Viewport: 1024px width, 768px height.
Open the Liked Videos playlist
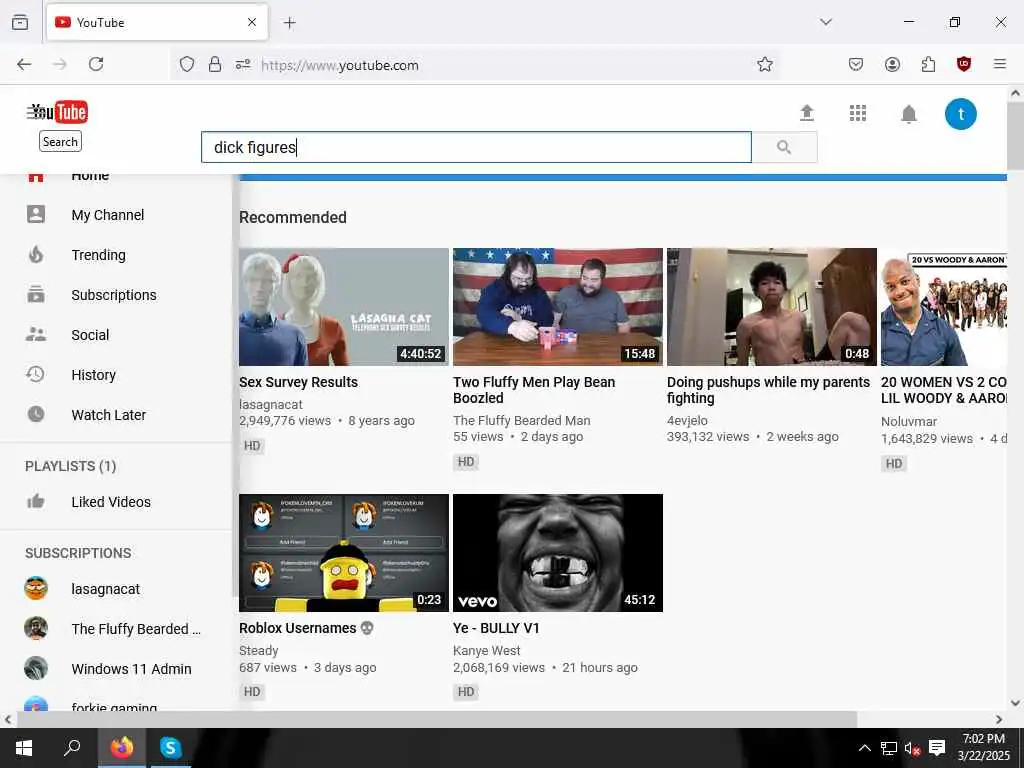tap(111, 502)
